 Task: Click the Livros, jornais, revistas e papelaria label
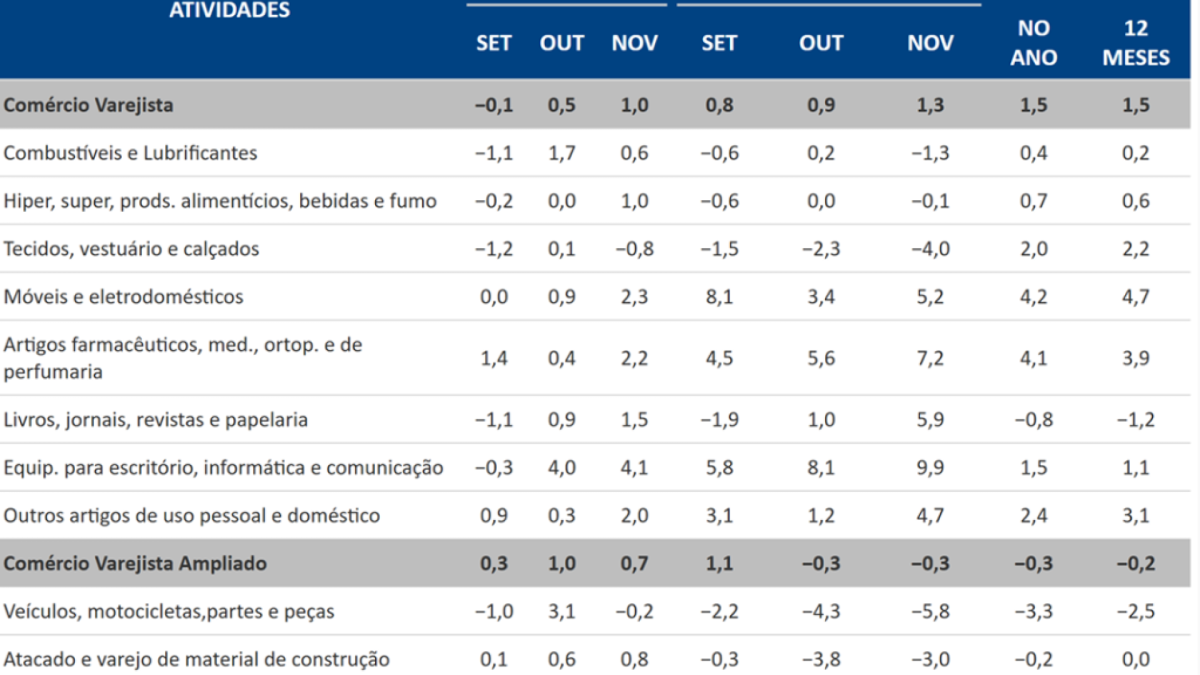pyautogui.click(x=156, y=420)
